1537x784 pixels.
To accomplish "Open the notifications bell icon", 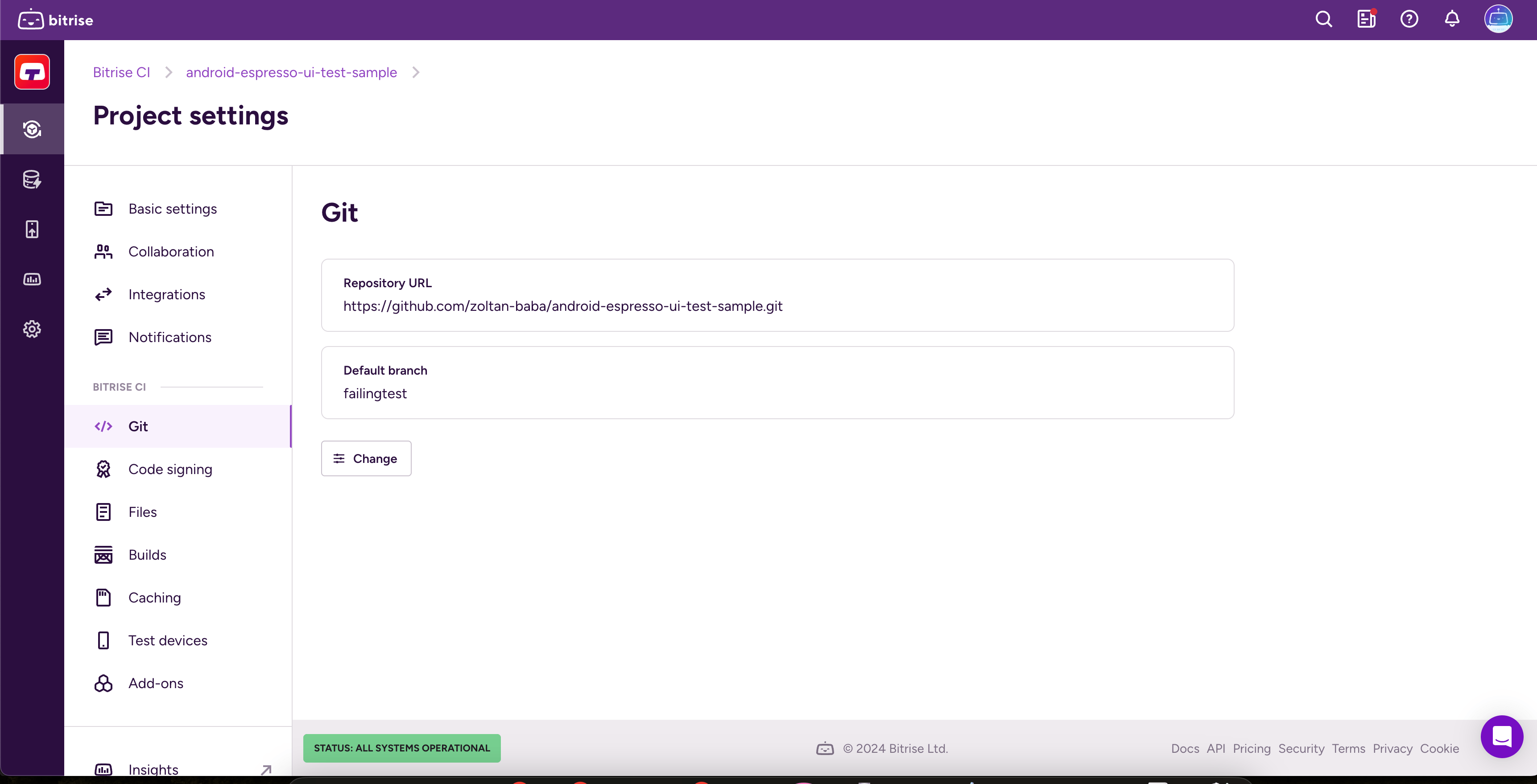I will point(1452,20).
